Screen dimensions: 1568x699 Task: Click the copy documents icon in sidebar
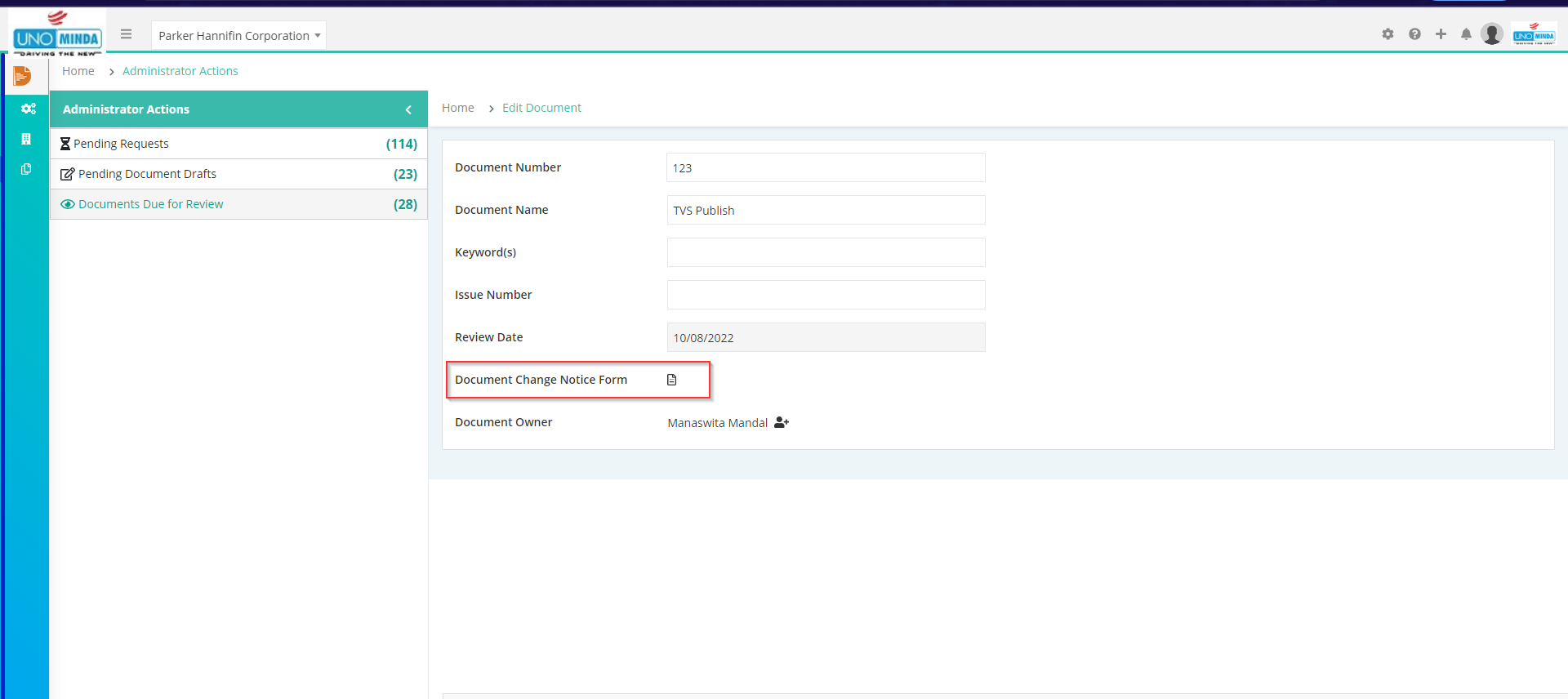coord(26,169)
